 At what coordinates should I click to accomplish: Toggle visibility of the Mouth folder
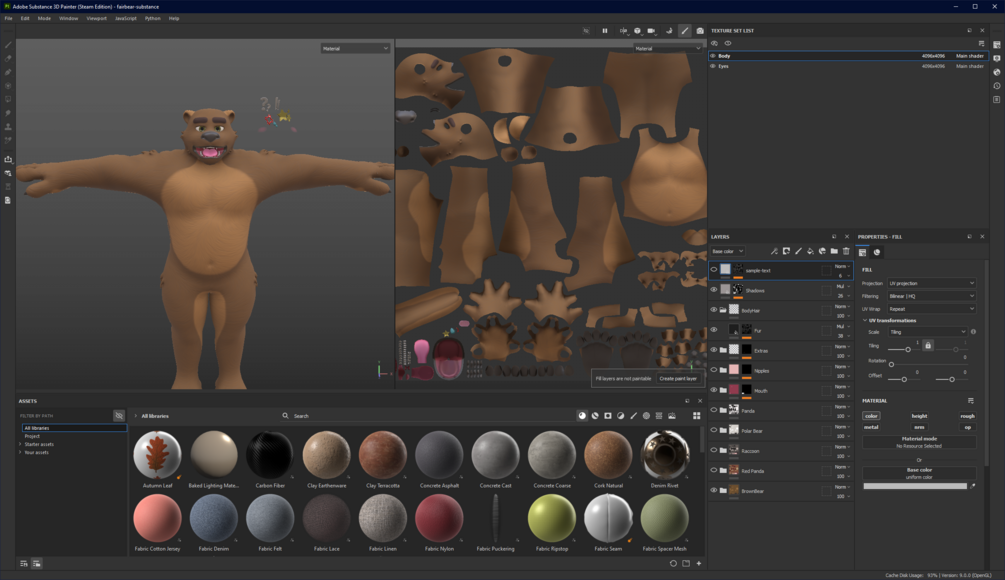pos(713,390)
